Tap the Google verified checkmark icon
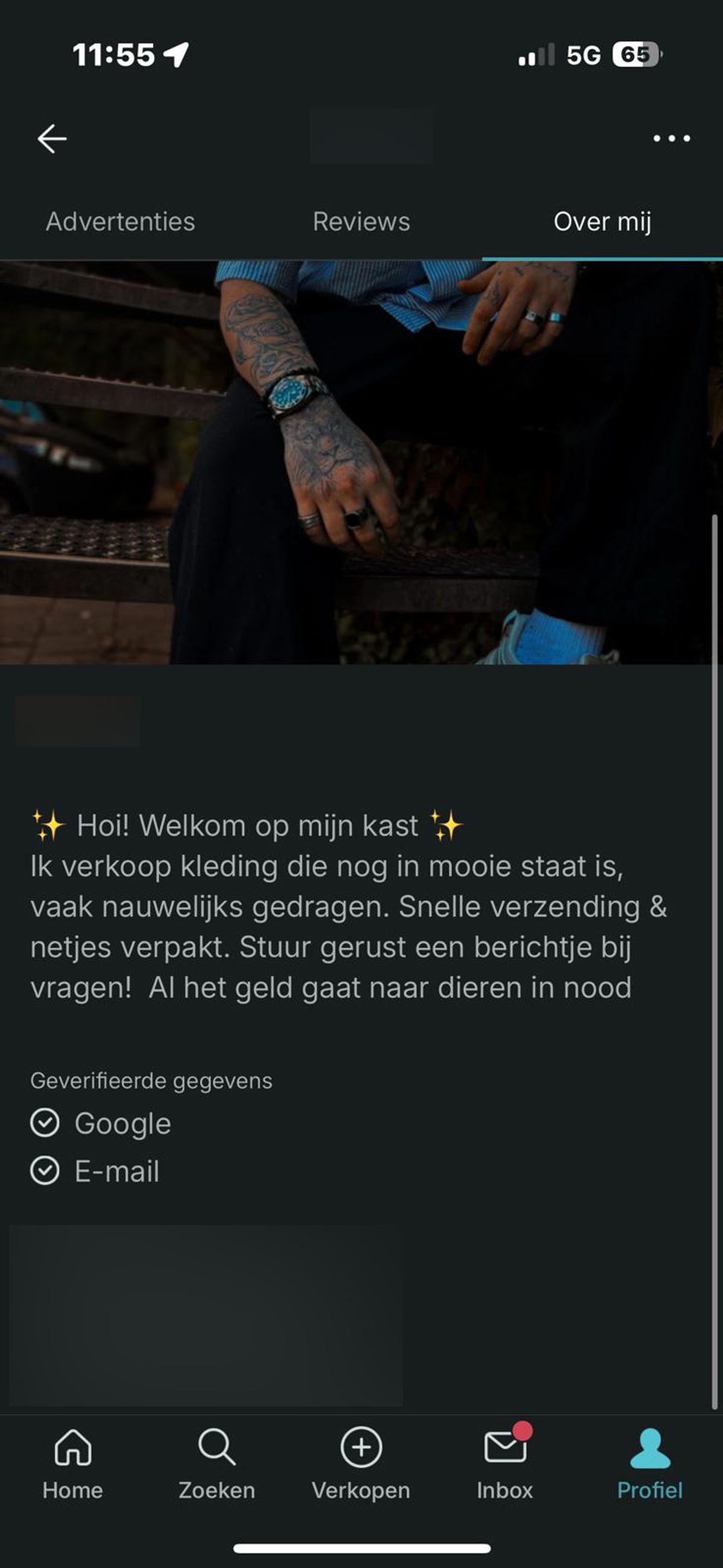 [x=45, y=1123]
